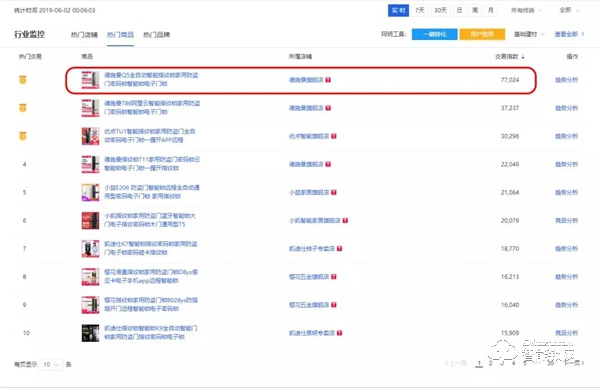The image size is (600, 388).
Task: Open trend analysis for the 22,049 row
Action: click(566, 165)
